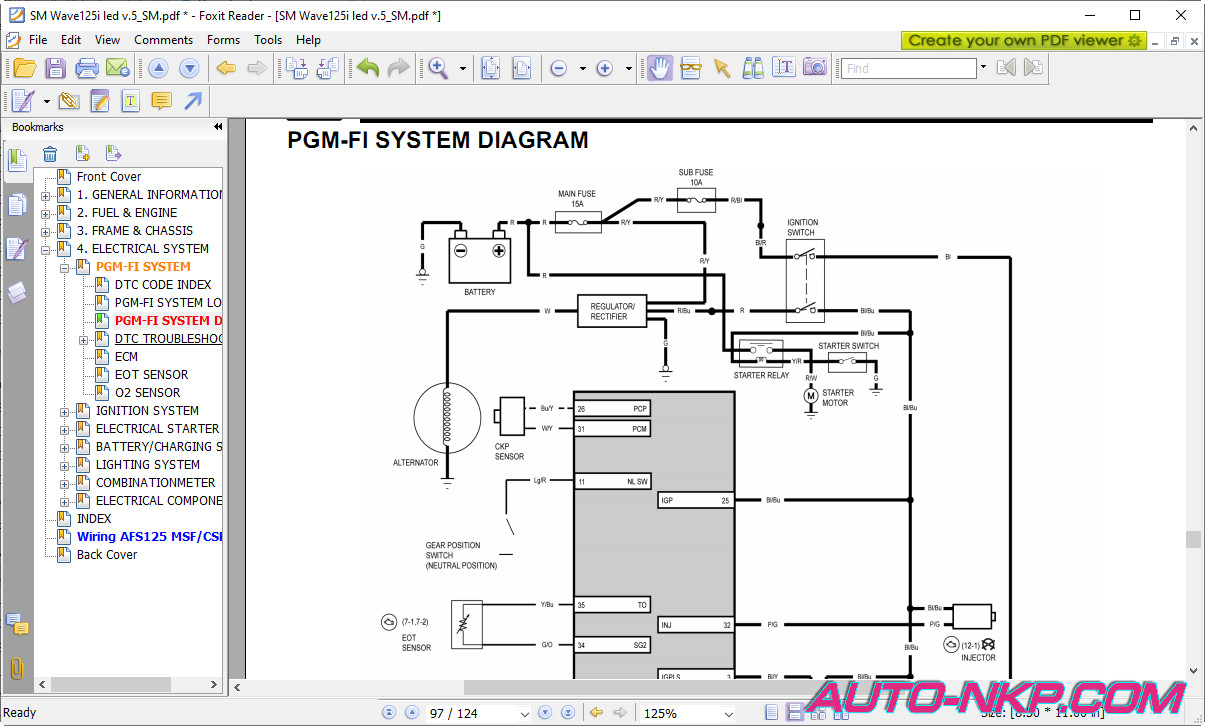The width and height of the screenshot is (1205, 726).
Task: Select the arrow annotation selection tool
Action: tap(721, 68)
